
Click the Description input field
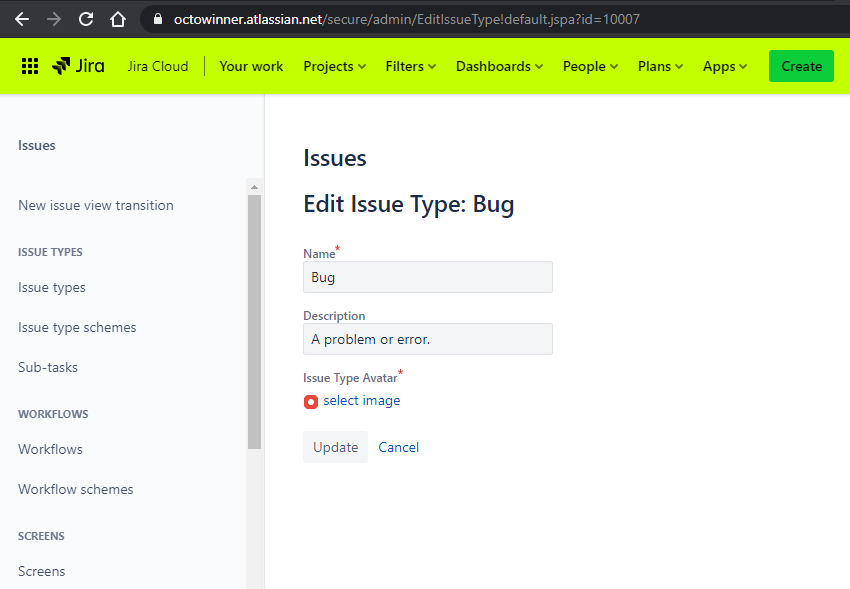click(428, 339)
